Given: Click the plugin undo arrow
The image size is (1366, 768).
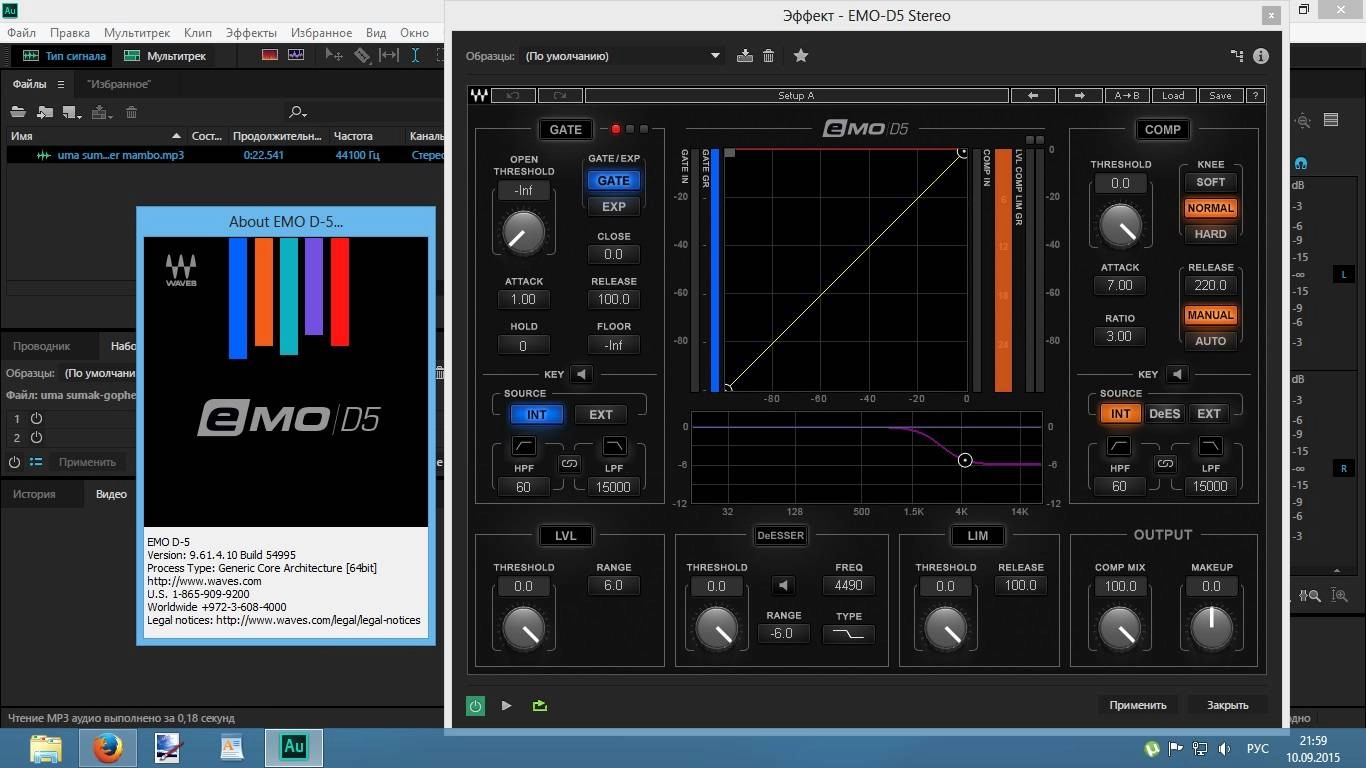Looking at the screenshot, I should click(x=513, y=96).
